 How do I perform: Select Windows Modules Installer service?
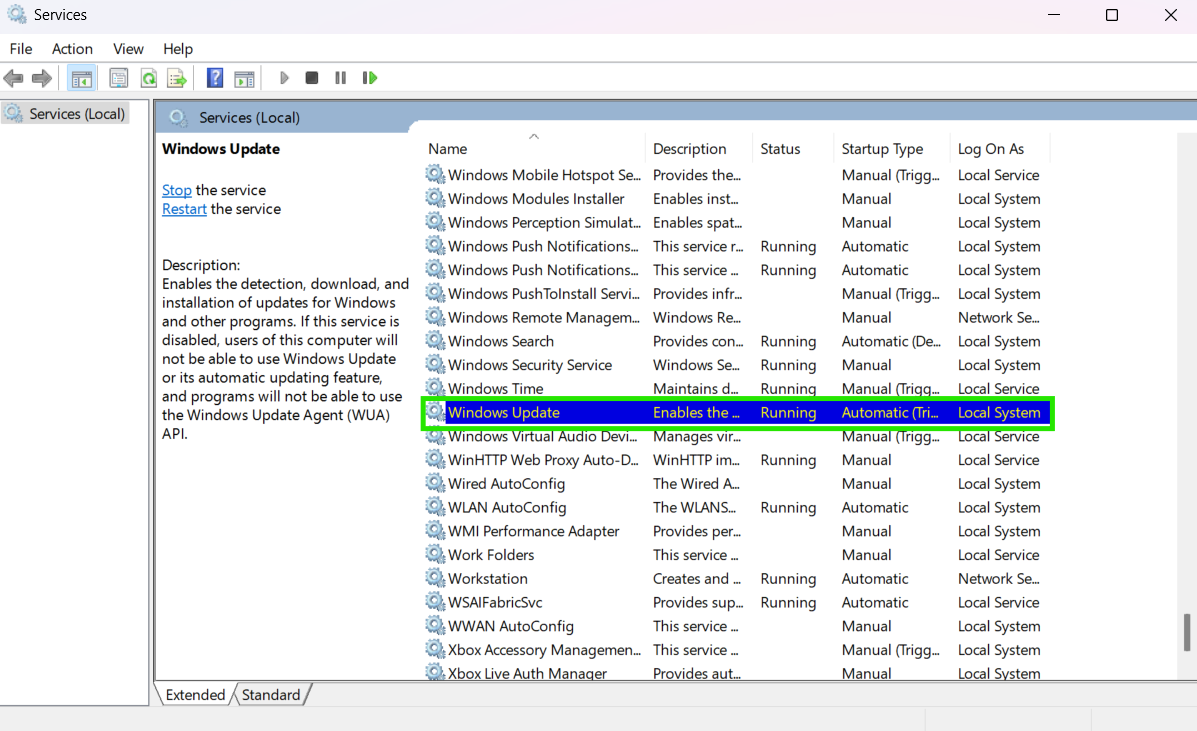coord(737,198)
